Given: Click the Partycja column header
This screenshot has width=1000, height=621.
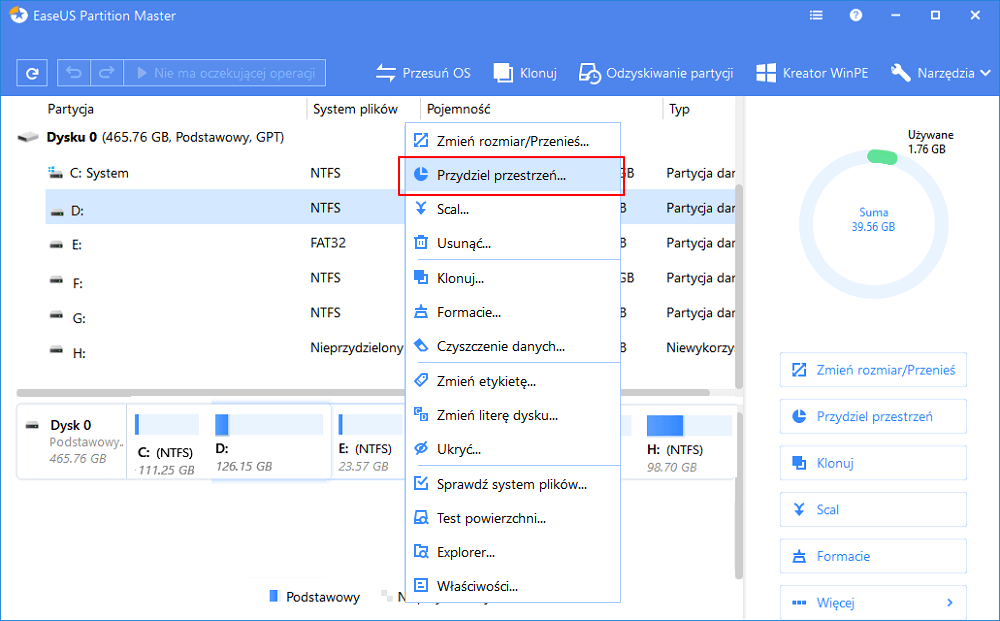Looking at the screenshot, I should point(71,109).
